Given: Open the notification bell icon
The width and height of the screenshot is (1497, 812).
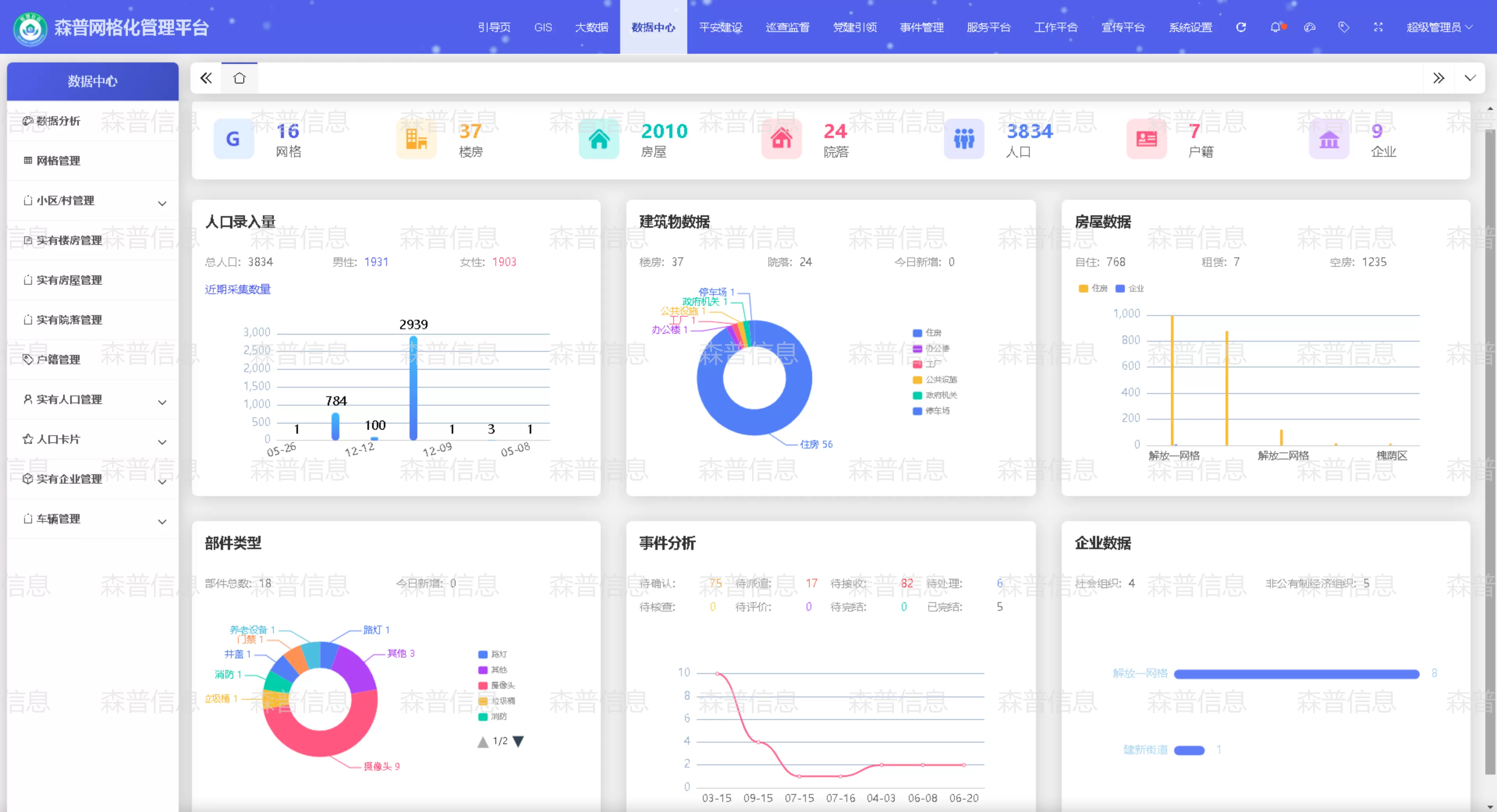Looking at the screenshot, I should pos(1275,27).
